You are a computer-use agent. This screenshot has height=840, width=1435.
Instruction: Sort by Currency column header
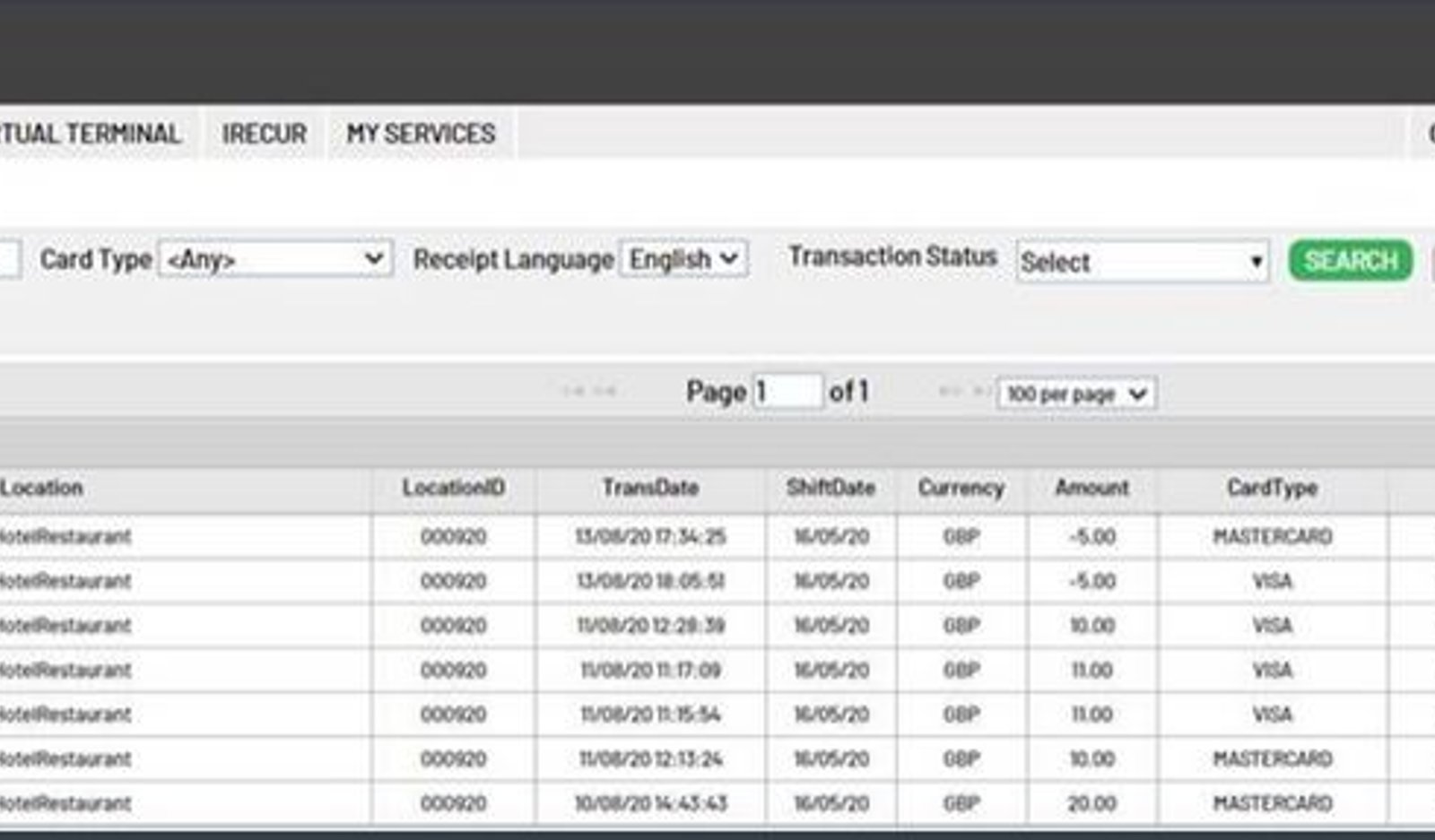coord(961,488)
